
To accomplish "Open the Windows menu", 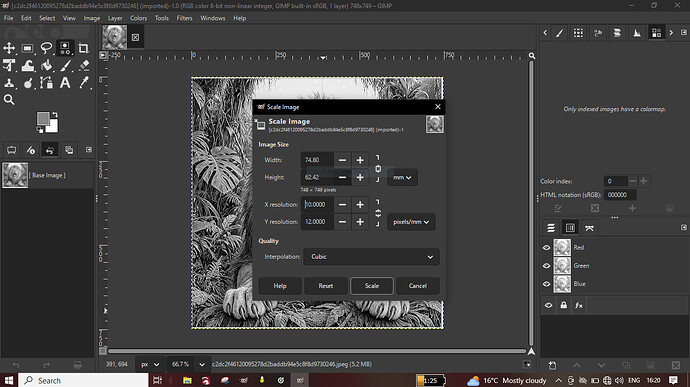I will (213, 18).
